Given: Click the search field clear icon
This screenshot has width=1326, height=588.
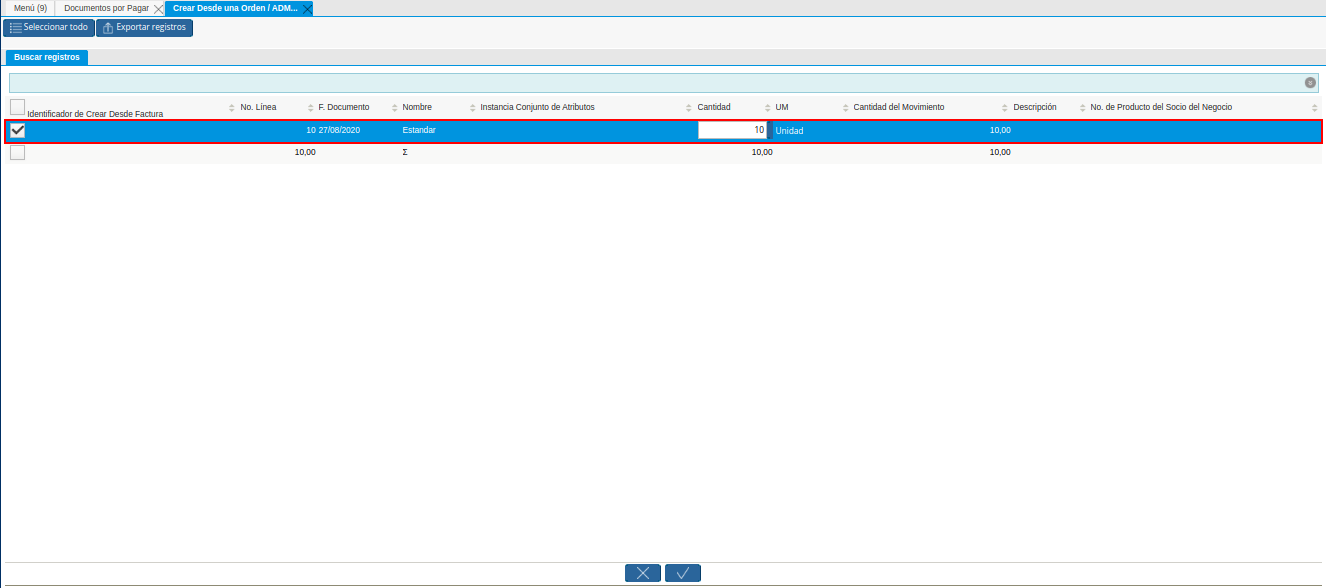Looking at the screenshot, I should (1310, 83).
